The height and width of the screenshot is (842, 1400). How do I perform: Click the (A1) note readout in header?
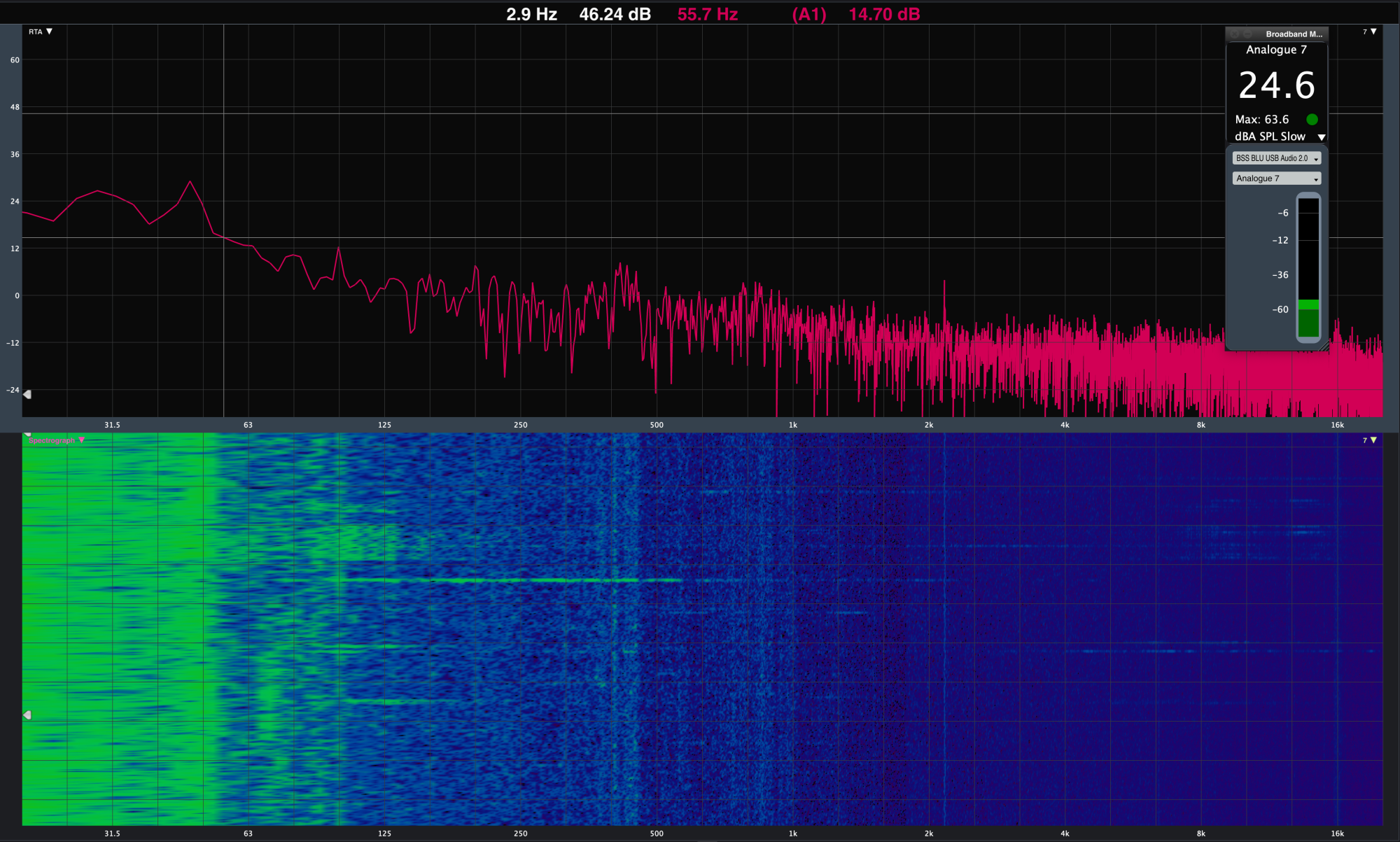coord(808,14)
